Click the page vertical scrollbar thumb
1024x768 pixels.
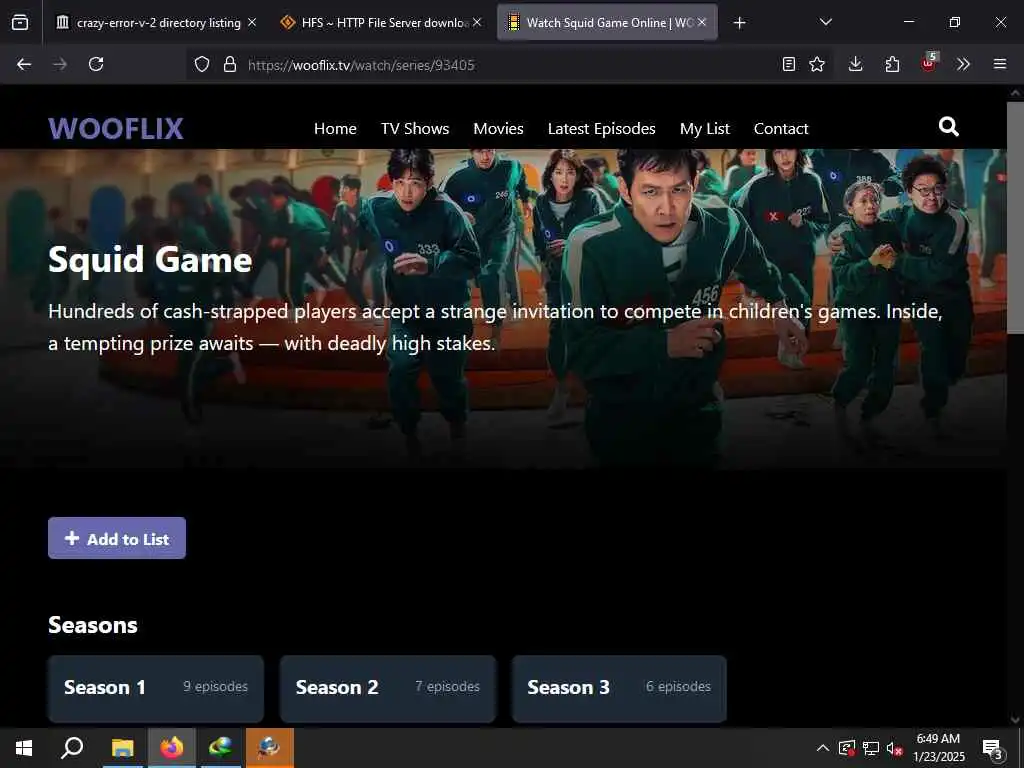coord(1015,219)
